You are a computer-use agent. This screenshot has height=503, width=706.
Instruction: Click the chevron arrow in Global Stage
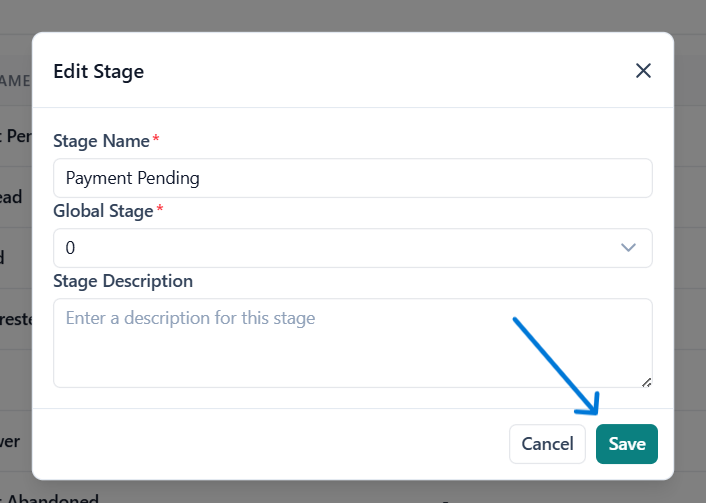[628, 248]
